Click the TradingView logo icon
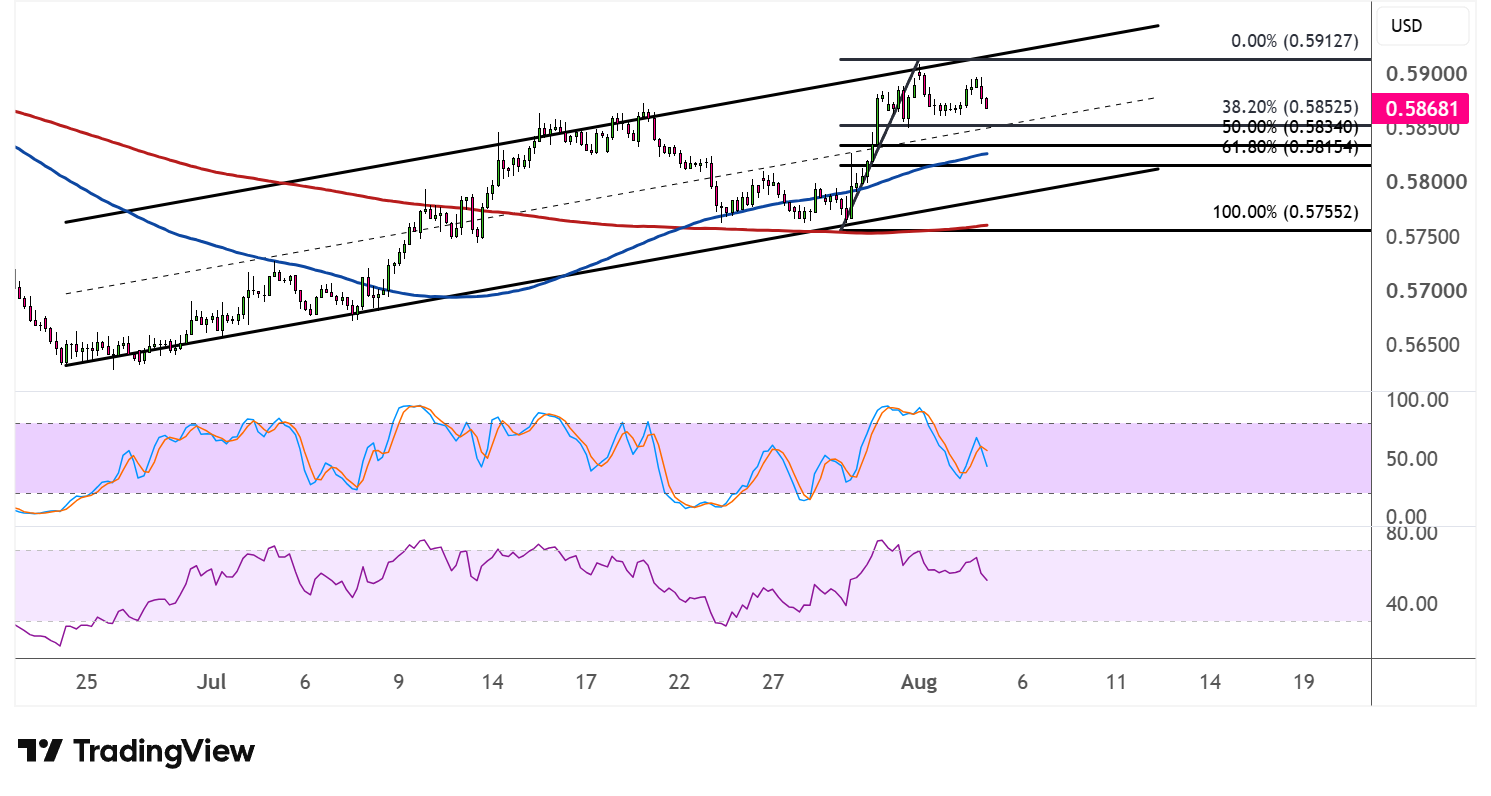Image resolution: width=1491 pixels, height=796 pixels. tap(41, 751)
